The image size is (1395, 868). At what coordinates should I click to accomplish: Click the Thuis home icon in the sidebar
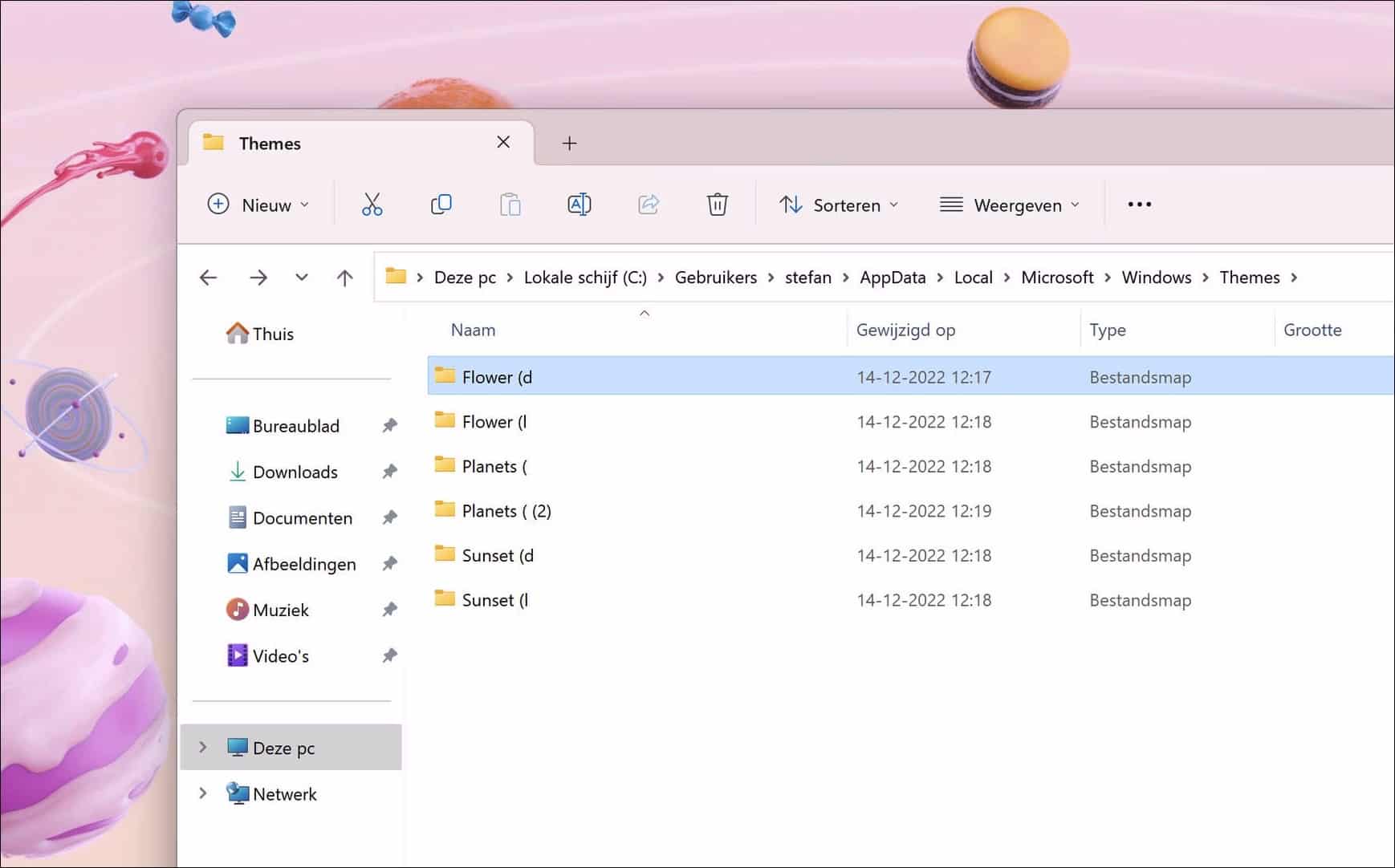pos(238,332)
